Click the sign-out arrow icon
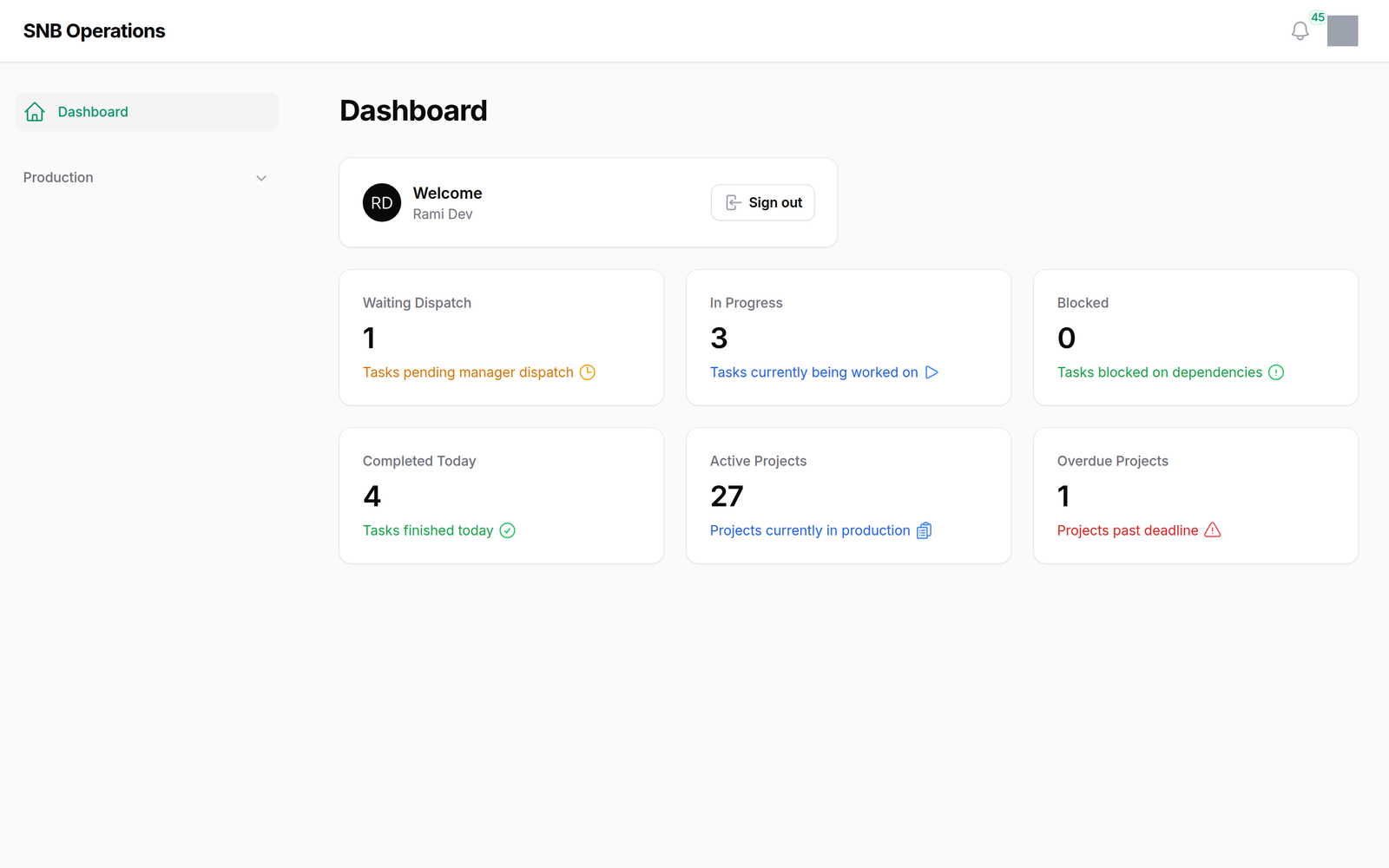1389x868 pixels. (734, 202)
